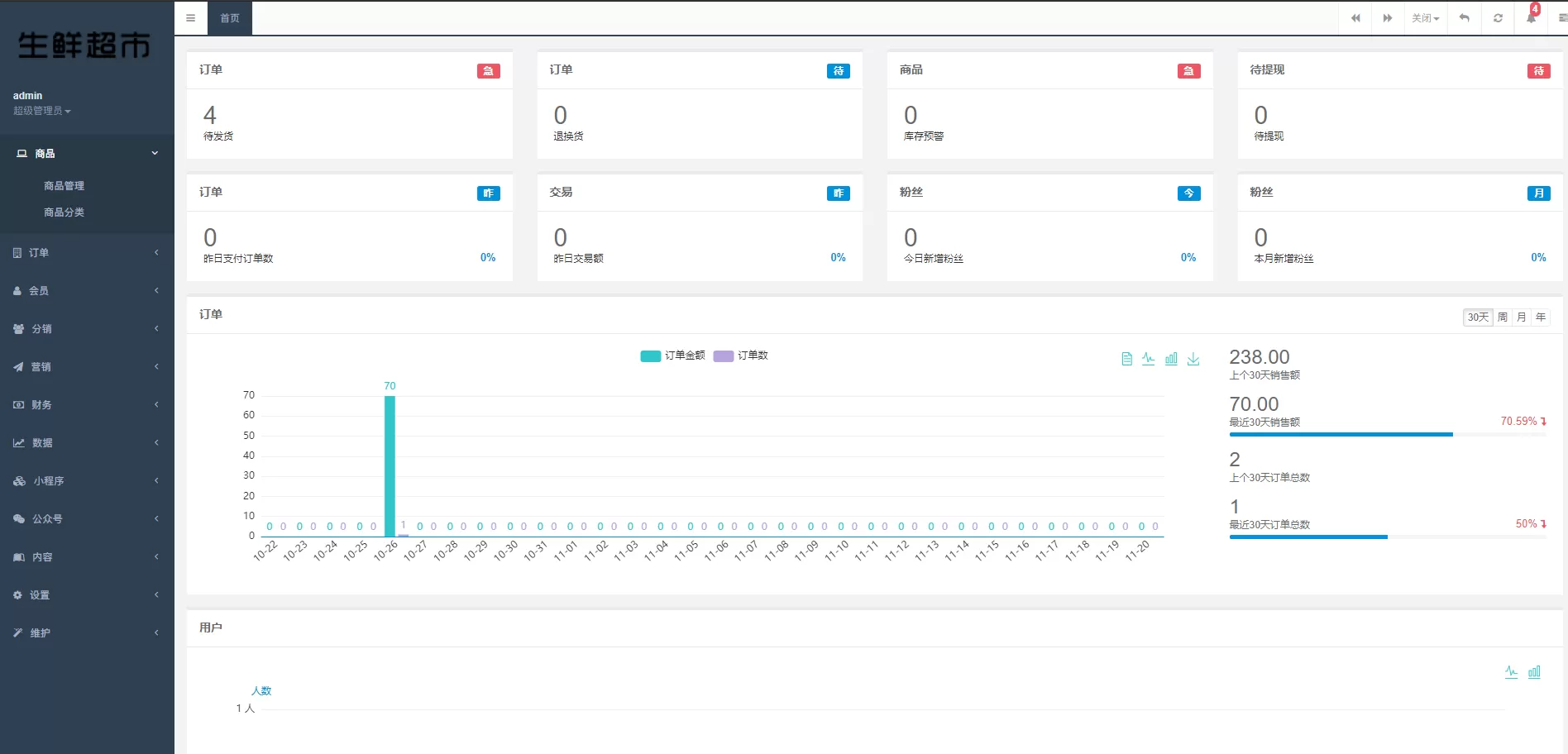Switch order chart to line chart icon
Image resolution: width=1568 pixels, height=754 pixels.
click(x=1149, y=359)
